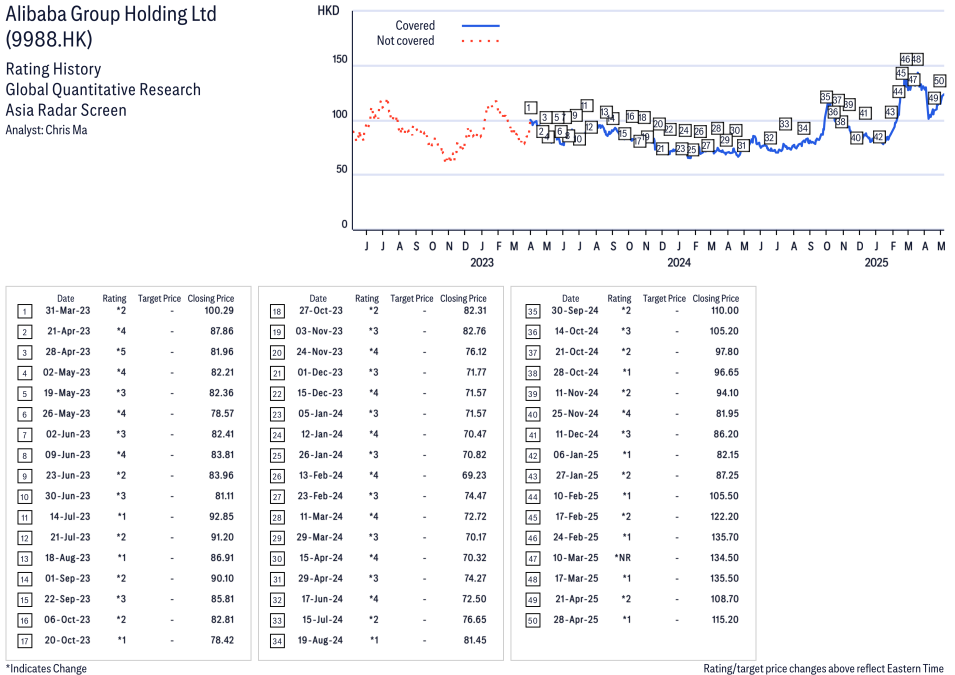The image size is (955, 675).
Task: Click the boxed number 31 beside 29-Apr-24
Action: (x=277, y=579)
